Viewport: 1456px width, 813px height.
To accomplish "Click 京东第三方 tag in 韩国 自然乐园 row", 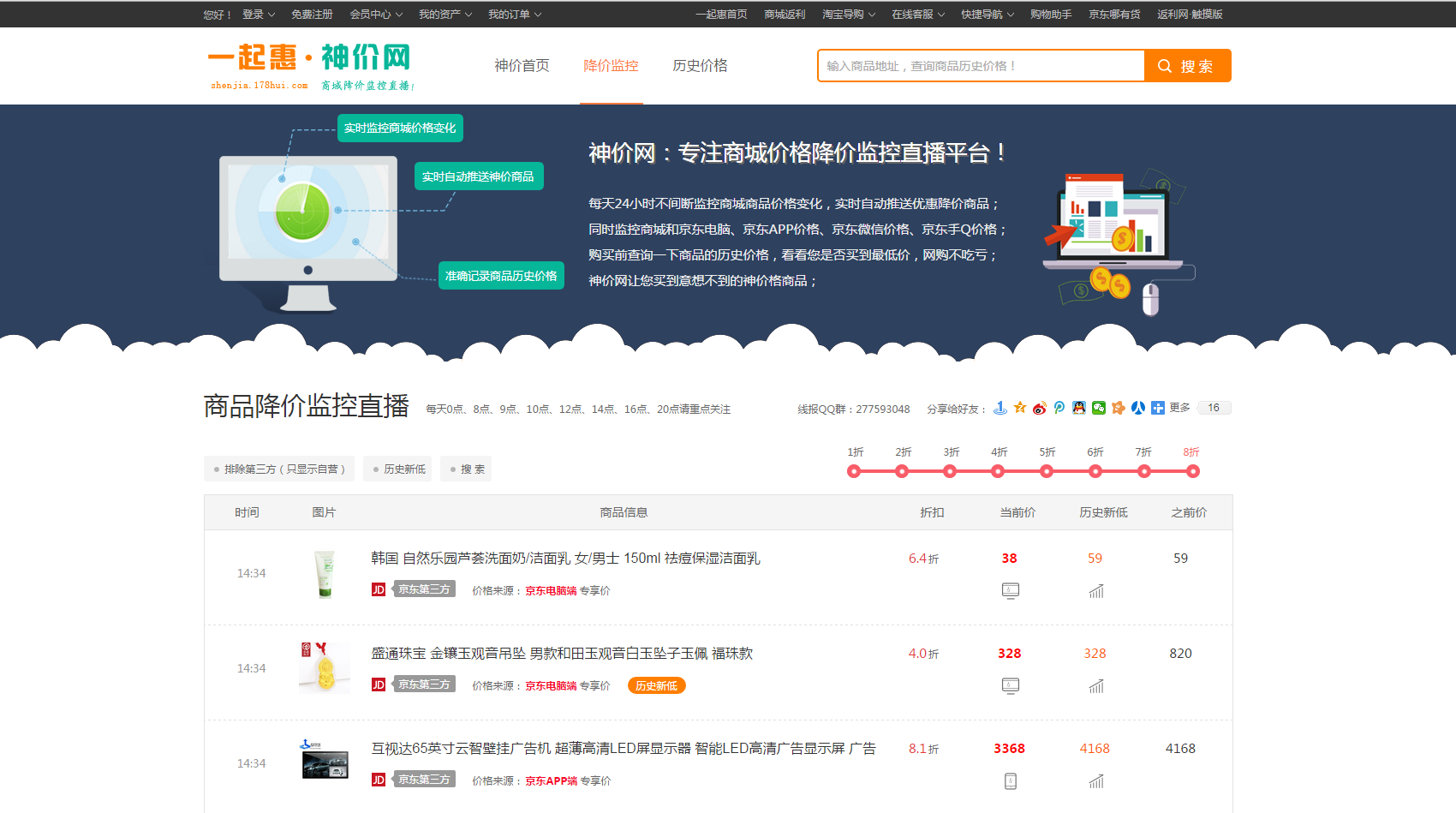I will [x=424, y=589].
